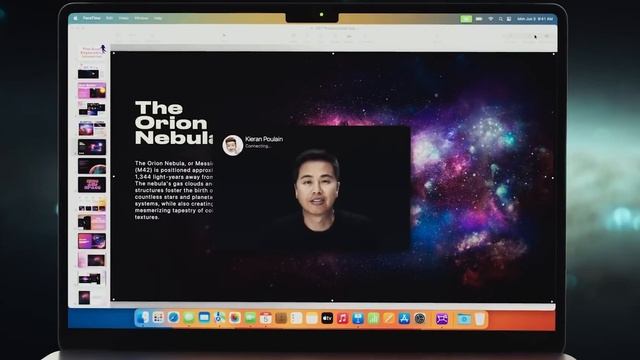The height and width of the screenshot is (360, 640).
Task: Click the FaceTime video preview window
Action: [311, 189]
